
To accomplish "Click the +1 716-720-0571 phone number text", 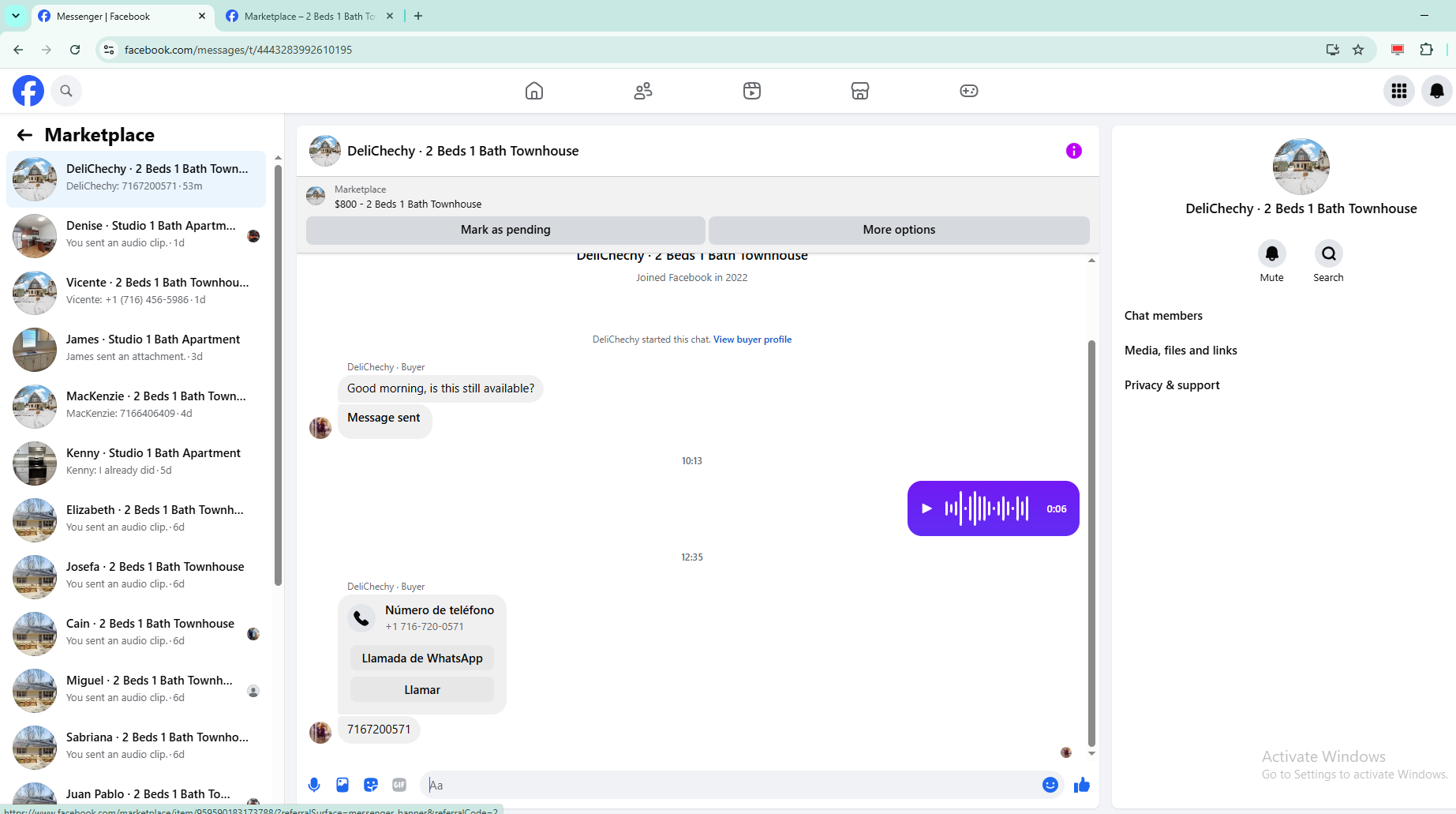I will point(425,627).
